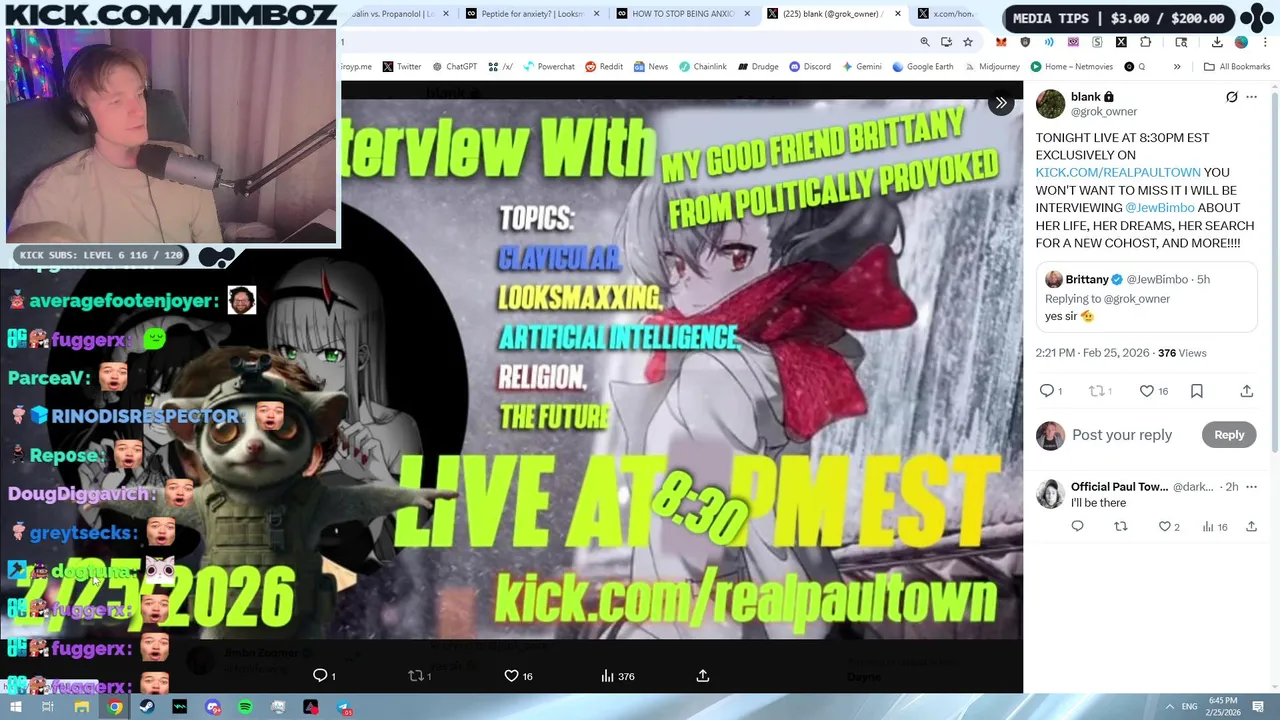
Task: Open the ChatGPT bookmark
Action: (454, 67)
